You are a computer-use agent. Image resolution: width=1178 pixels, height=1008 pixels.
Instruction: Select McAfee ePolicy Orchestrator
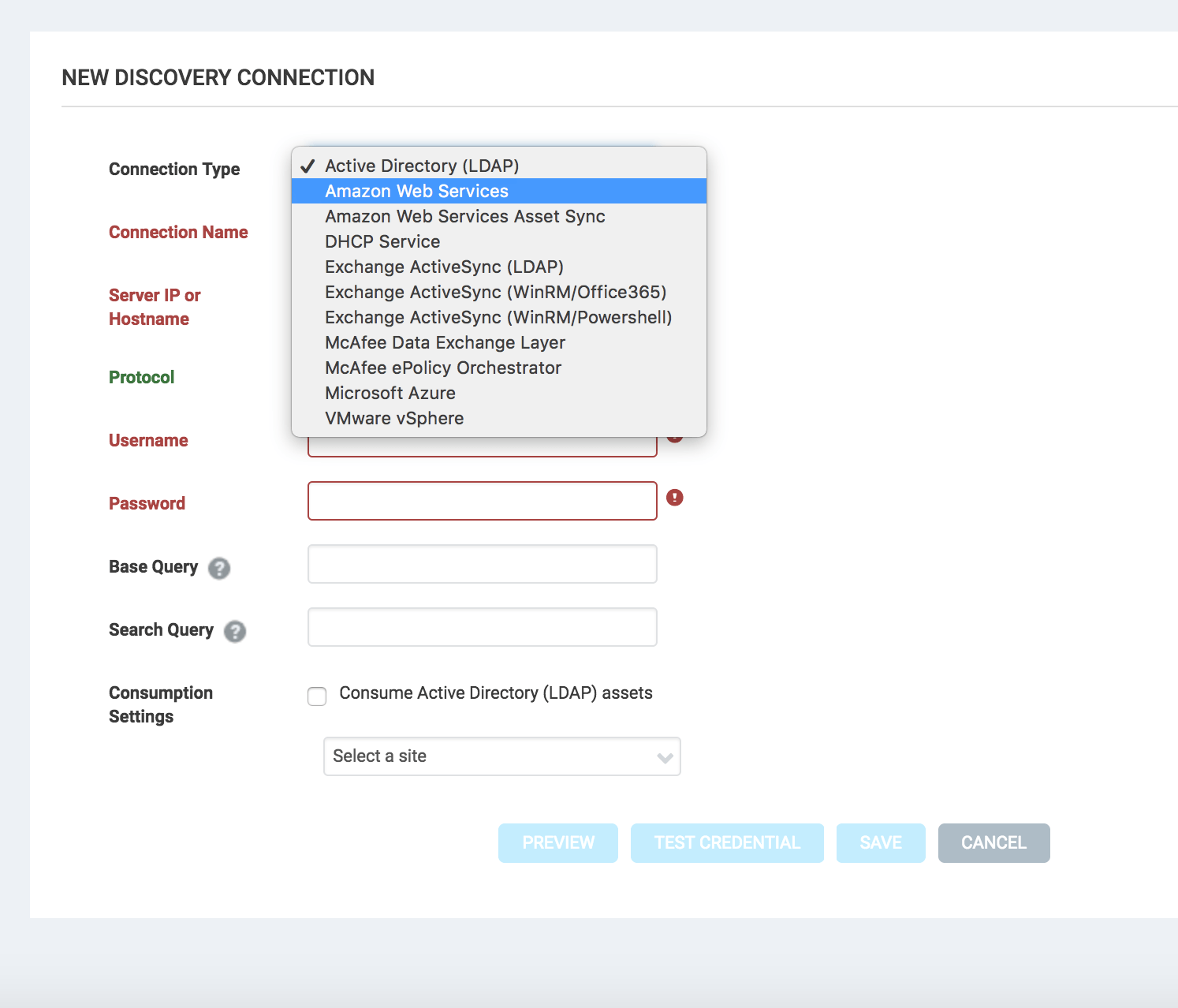pyautogui.click(x=499, y=368)
